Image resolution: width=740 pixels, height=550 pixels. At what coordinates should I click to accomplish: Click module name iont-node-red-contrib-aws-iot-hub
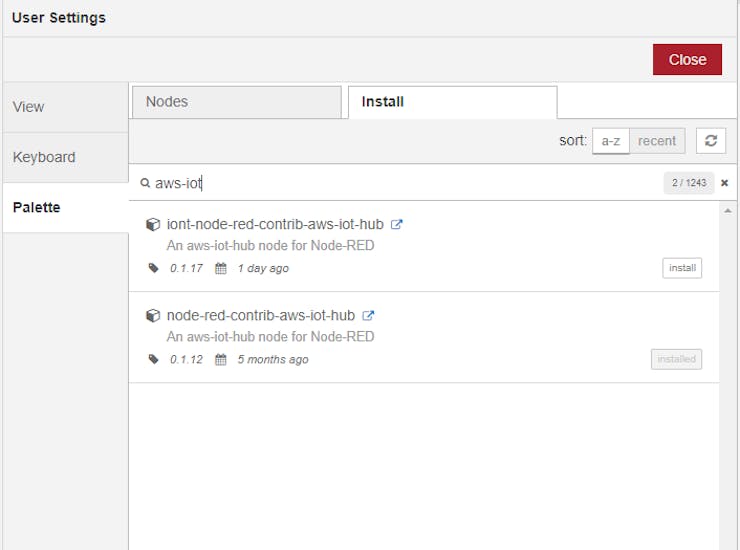click(x=275, y=224)
